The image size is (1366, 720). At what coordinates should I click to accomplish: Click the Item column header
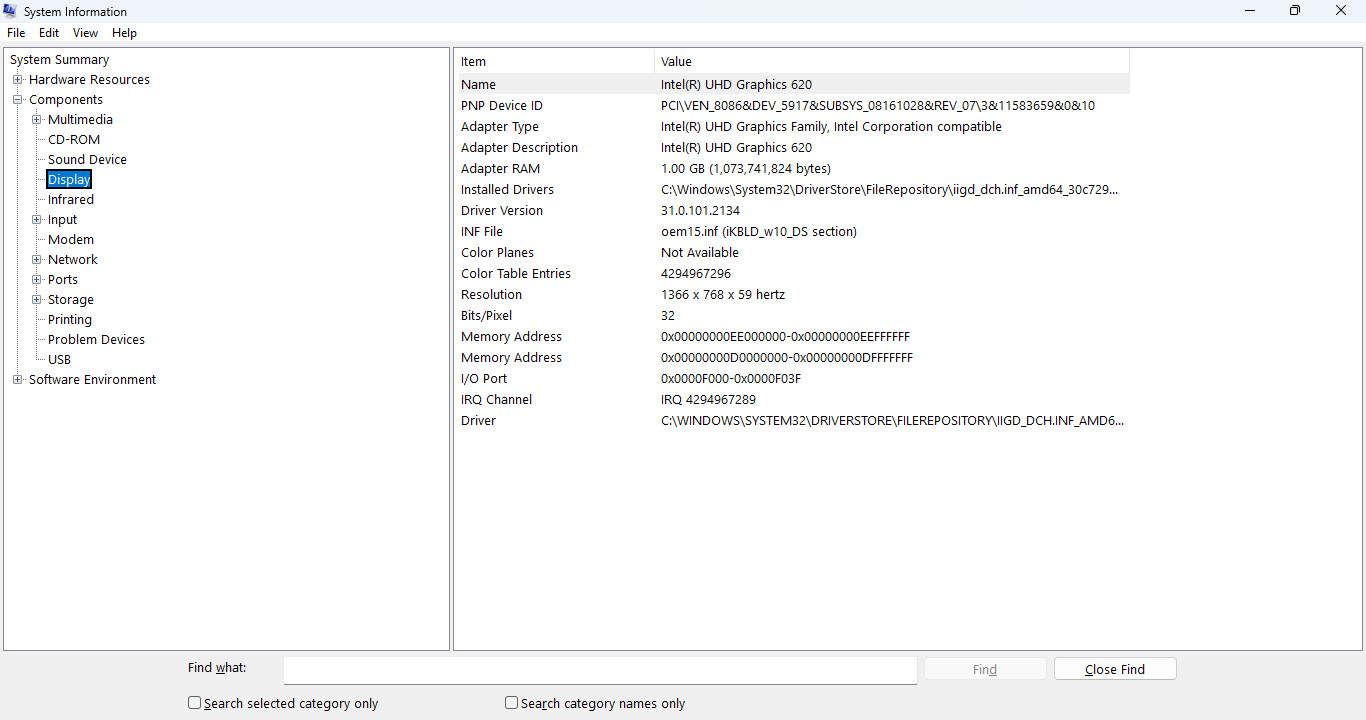coord(555,62)
